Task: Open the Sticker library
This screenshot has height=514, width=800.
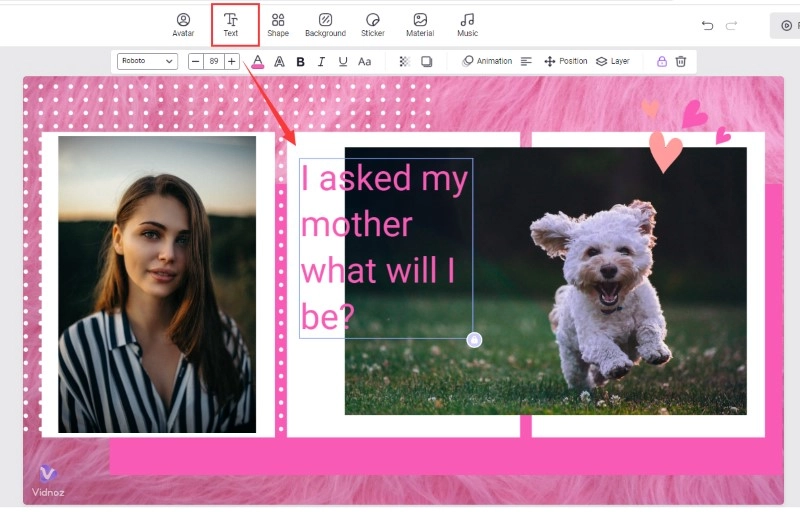Action: click(373, 25)
